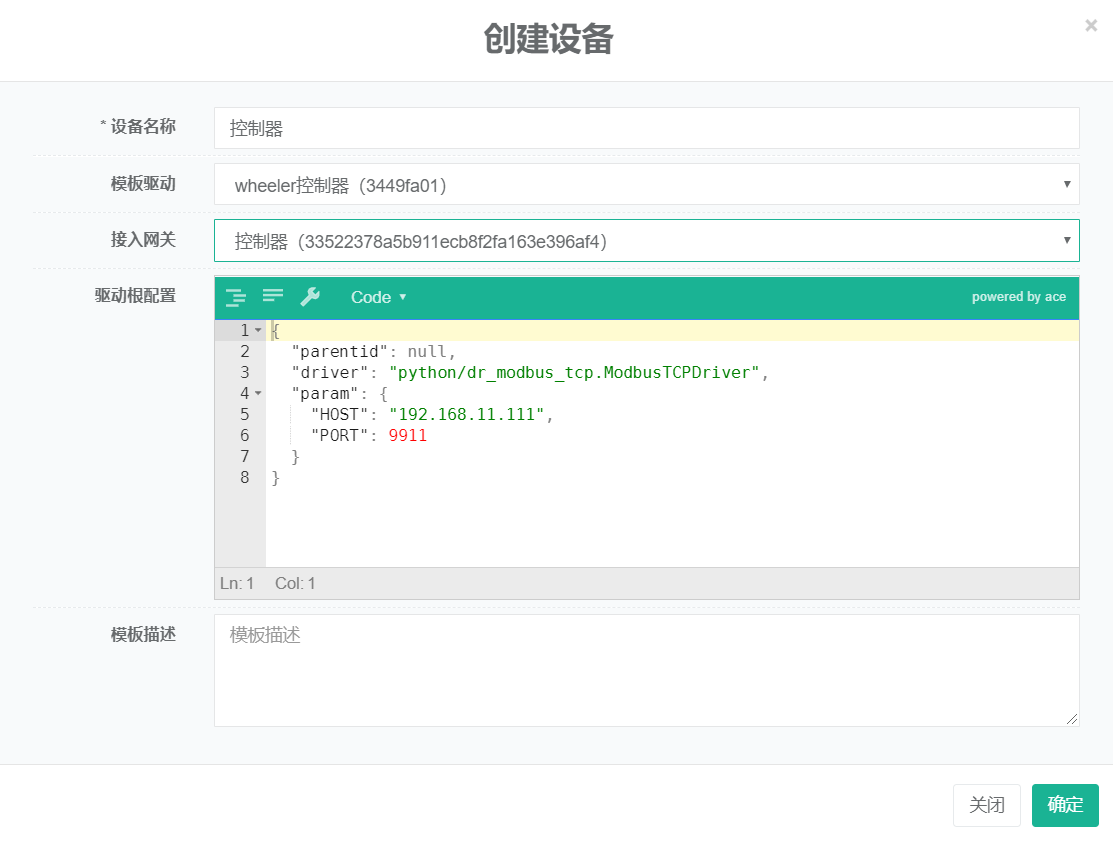
Task: Collapse the param fold arrow on line 4
Action: tap(258, 393)
